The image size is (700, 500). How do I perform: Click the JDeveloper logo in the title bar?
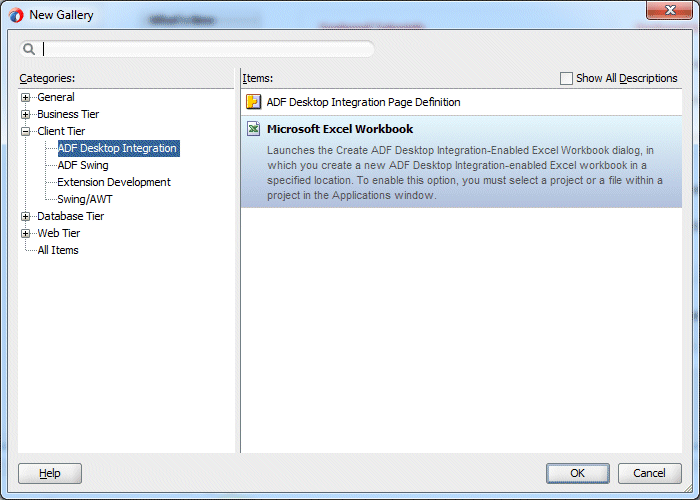pos(16,15)
